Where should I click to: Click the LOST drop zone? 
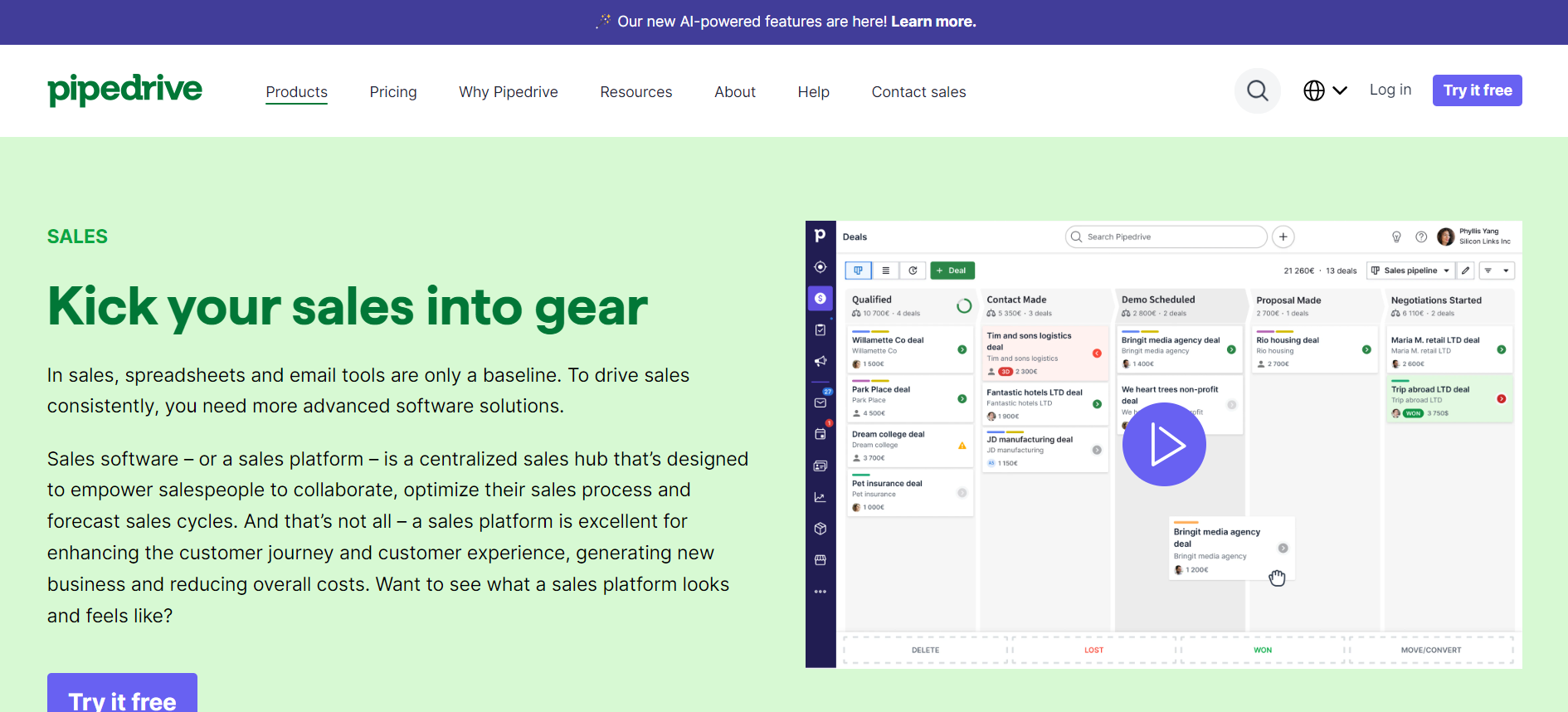point(1093,650)
